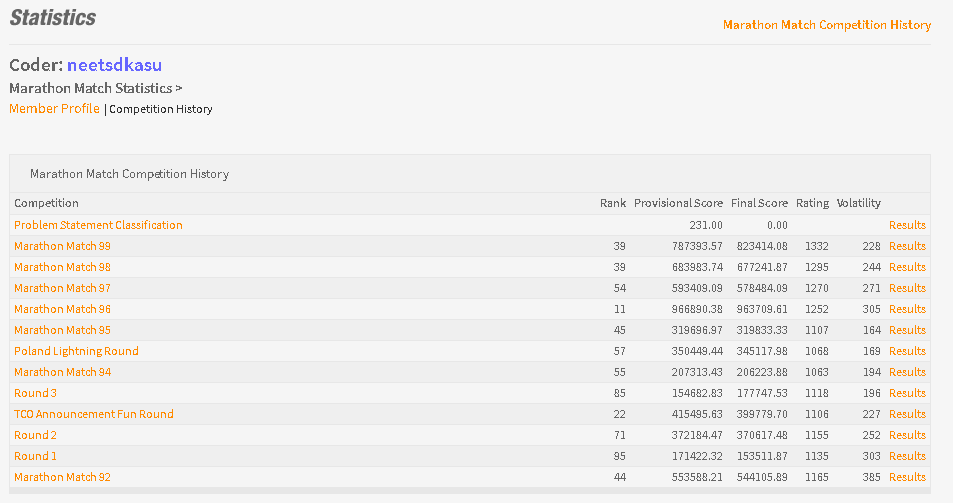Select rating value 1252
The image size is (953, 503).
click(x=817, y=309)
